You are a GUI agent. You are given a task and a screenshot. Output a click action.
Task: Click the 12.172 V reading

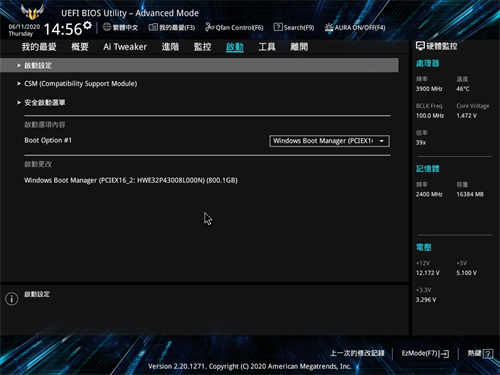pyautogui.click(x=428, y=273)
